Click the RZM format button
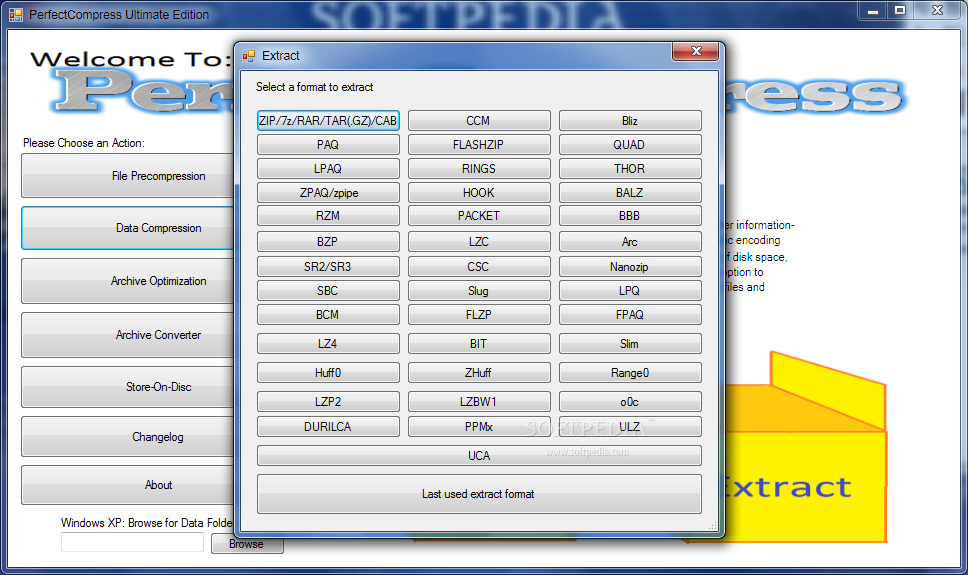The image size is (968, 575). pos(328,216)
